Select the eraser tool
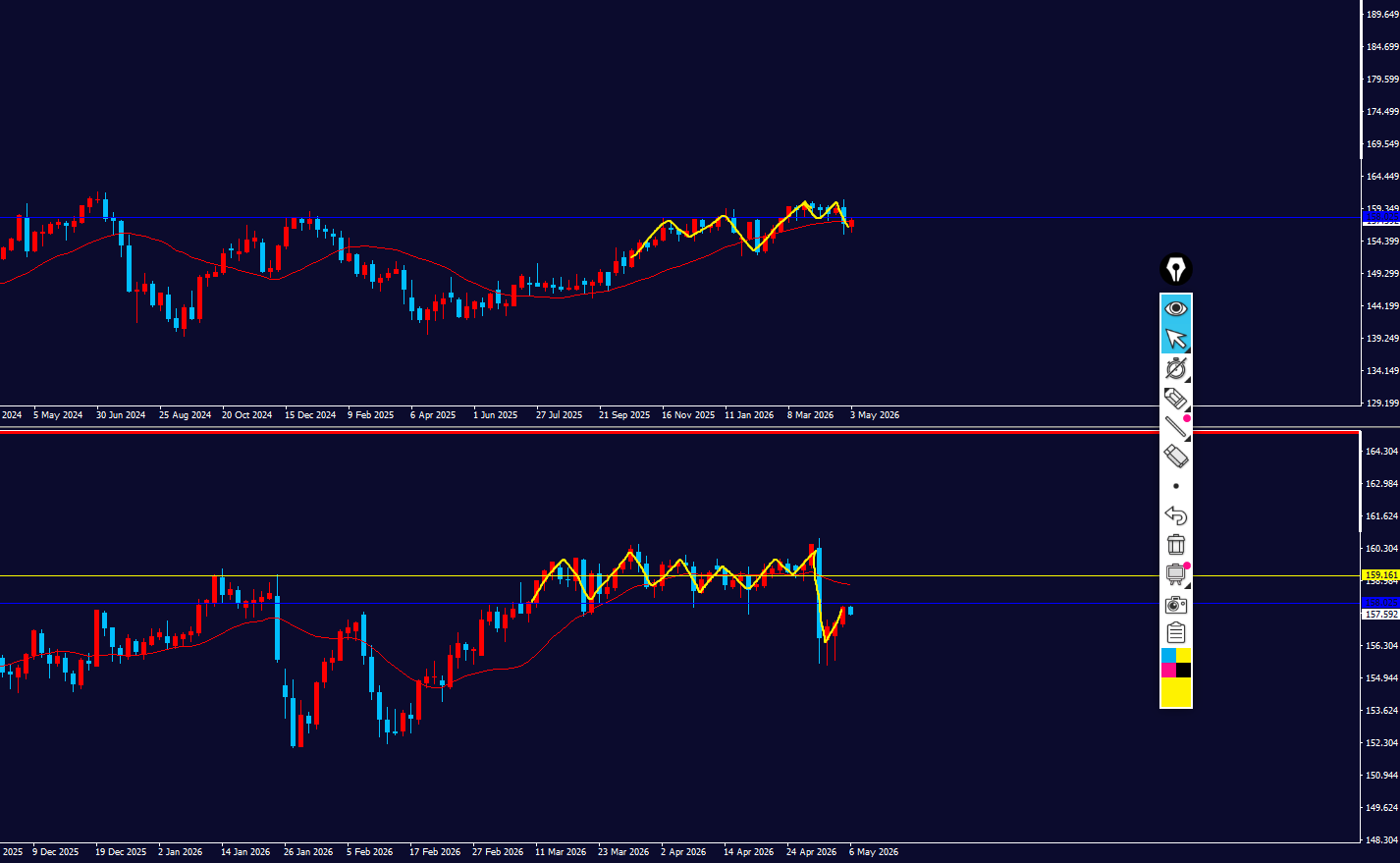 [1176, 457]
